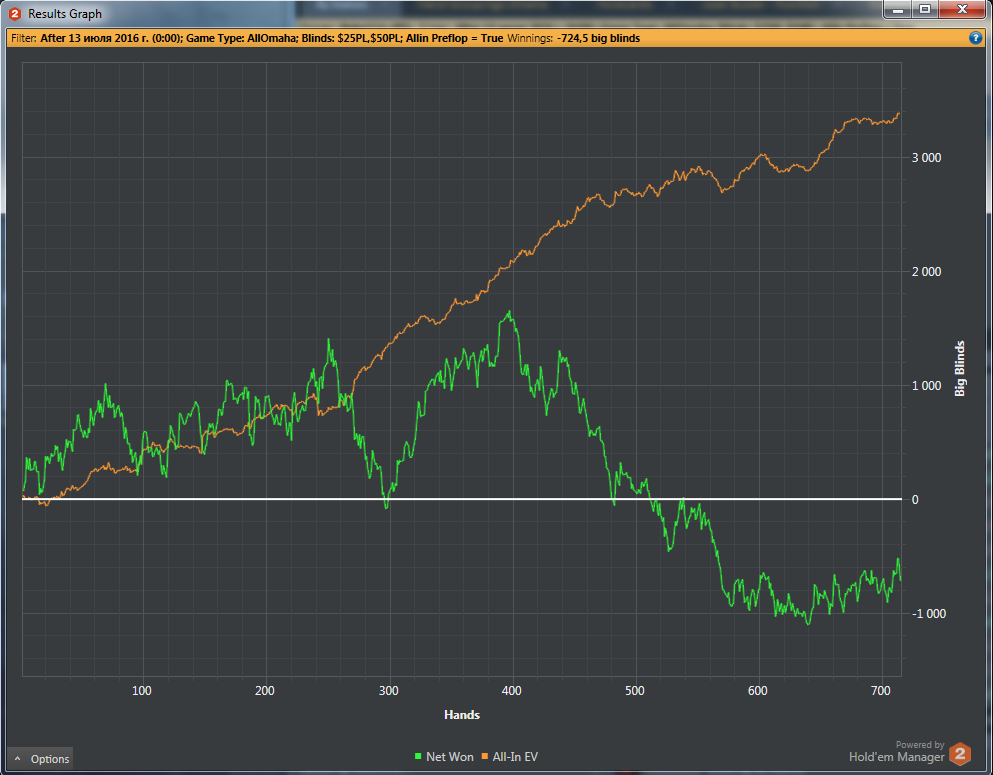Screen dimensions: 993x775
Task: Toggle the Net Won legend label
Action: click(x=449, y=757)
